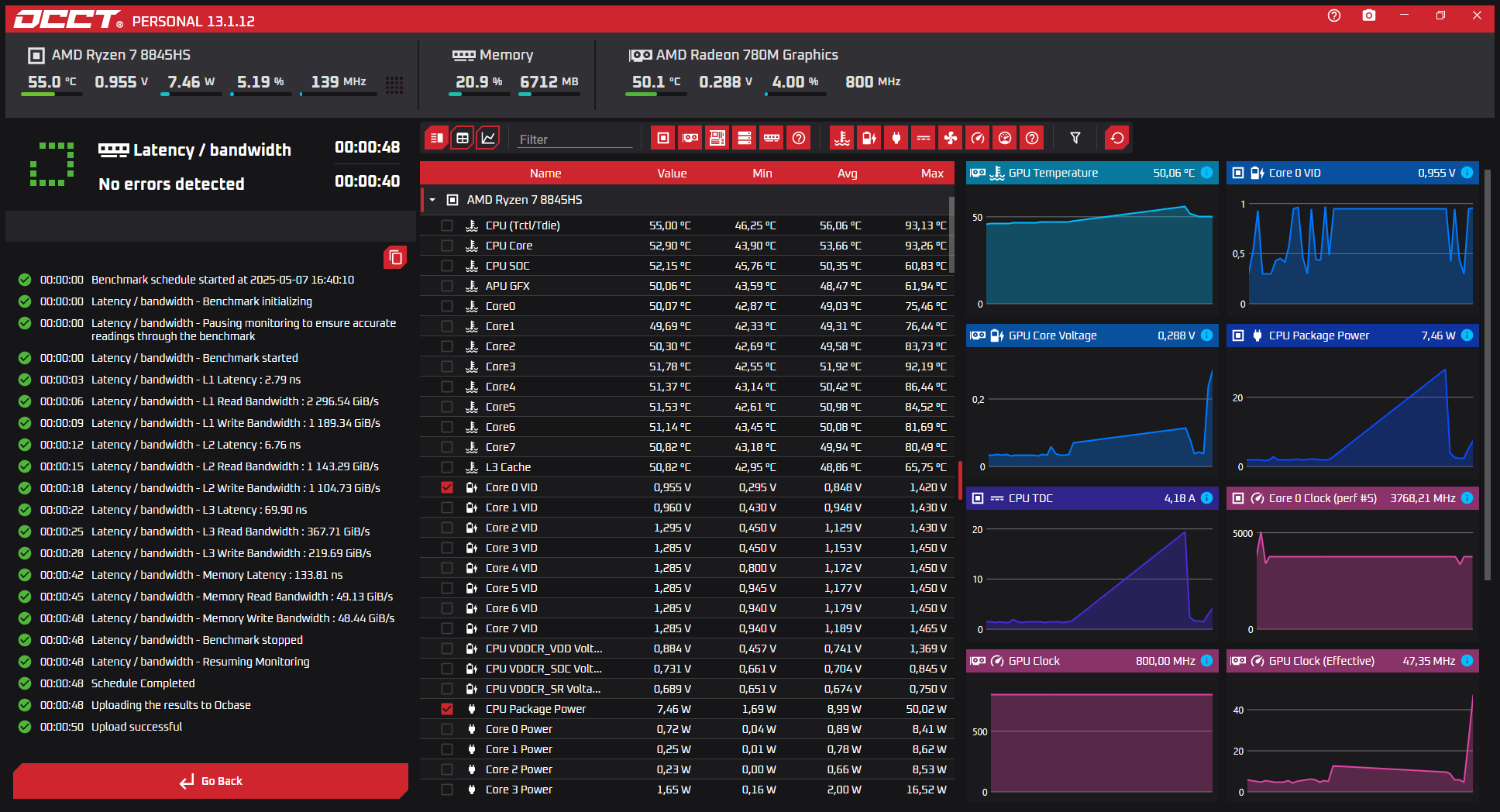Click the reset min/max statistics icon
1500x812 pixels.
tap(1116, 138)
